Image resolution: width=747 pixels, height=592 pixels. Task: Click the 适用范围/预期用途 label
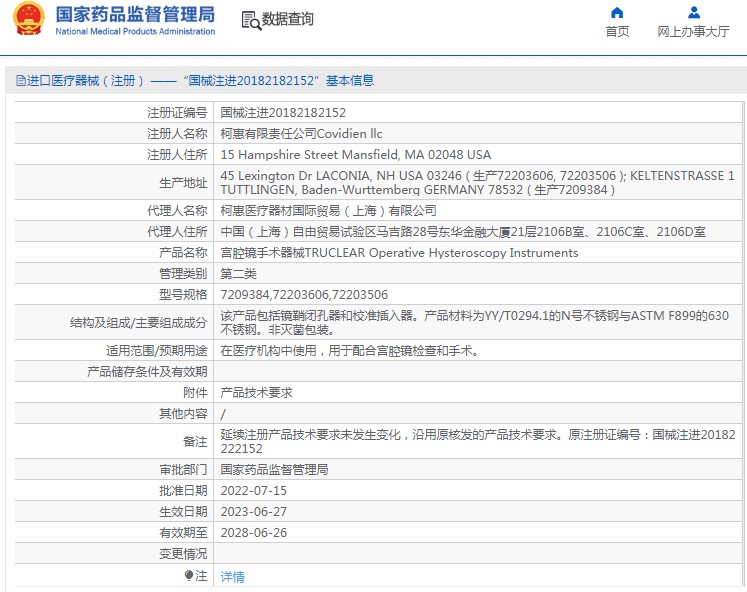[x=157, y=351]
